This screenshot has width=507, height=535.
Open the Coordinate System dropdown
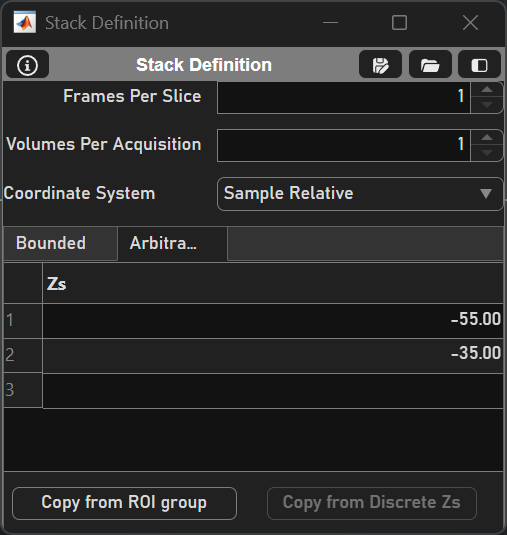[x=360, y=194]
